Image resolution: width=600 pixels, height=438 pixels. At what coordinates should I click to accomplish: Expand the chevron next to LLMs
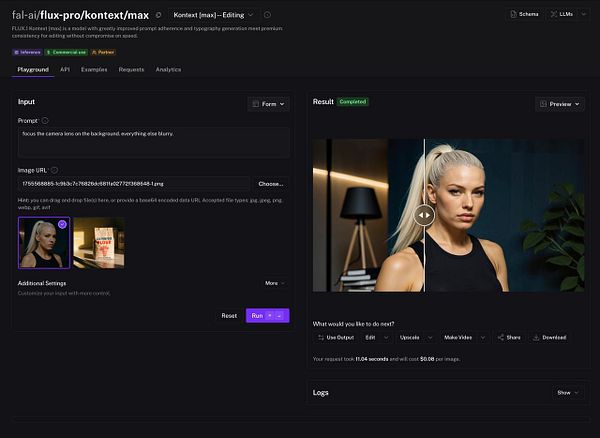pos(583,14)
